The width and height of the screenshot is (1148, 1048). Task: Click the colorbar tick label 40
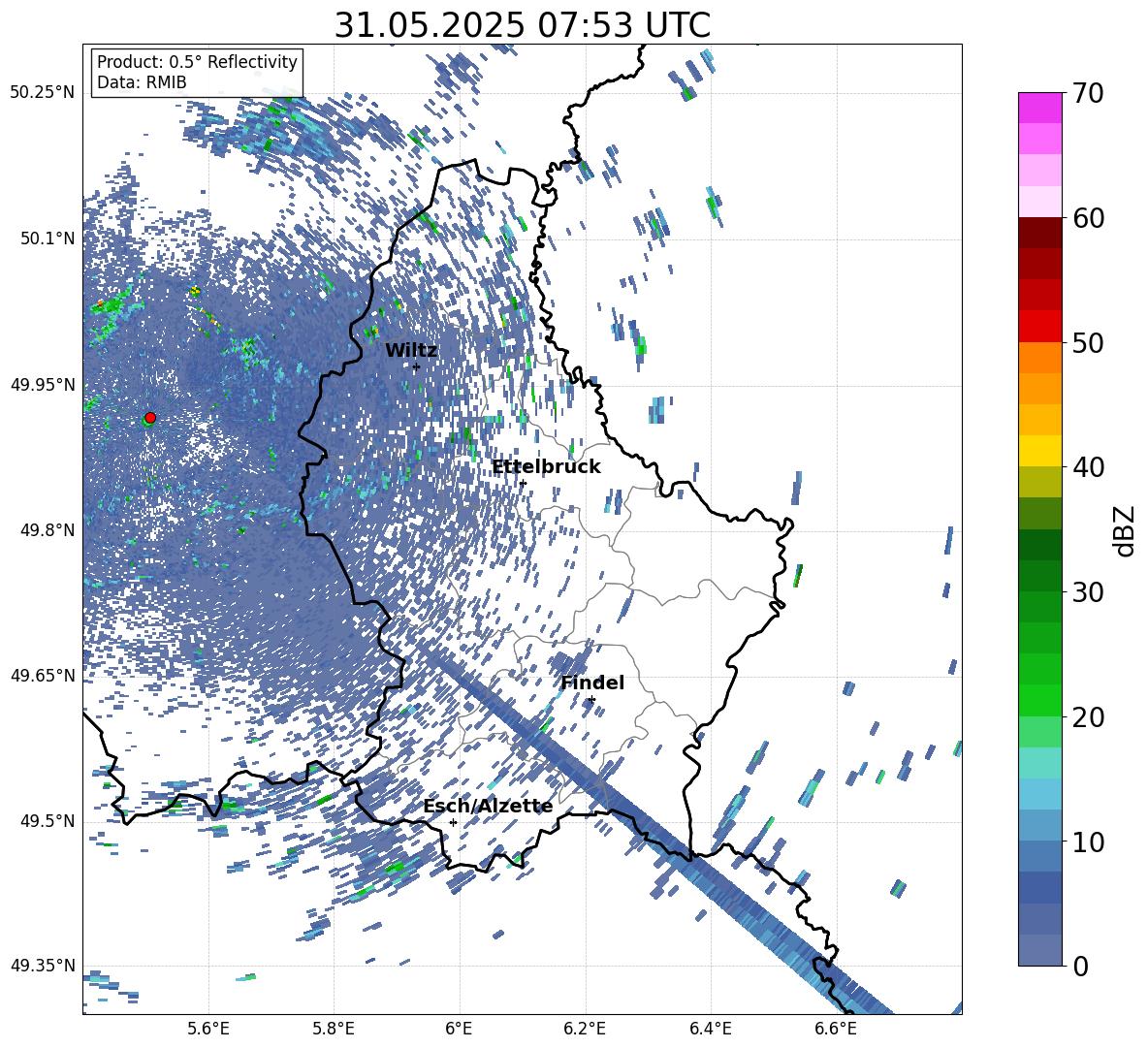(1088, 467)
